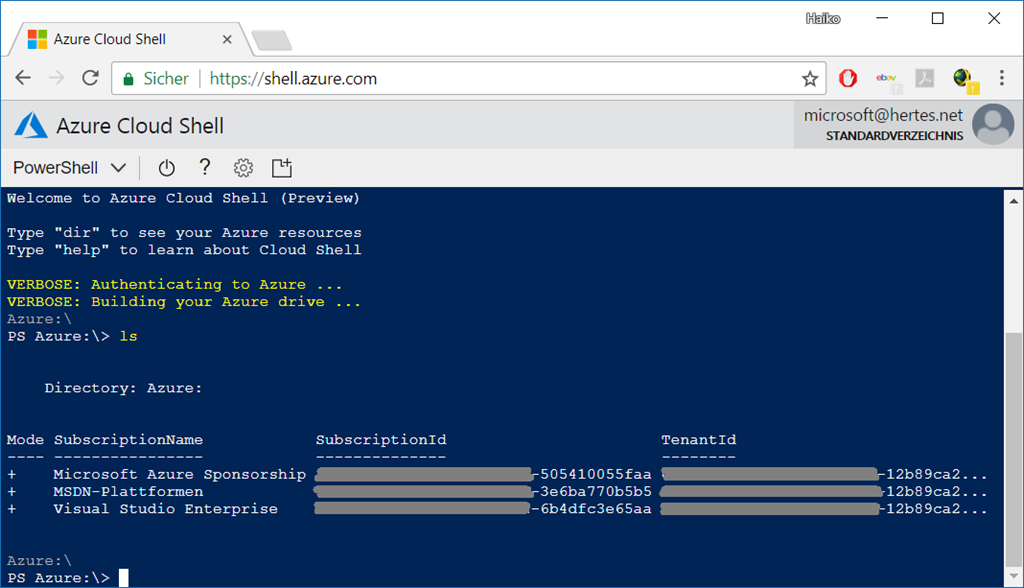Click the browser back button

pyautogui.click(x=23, y=78)
